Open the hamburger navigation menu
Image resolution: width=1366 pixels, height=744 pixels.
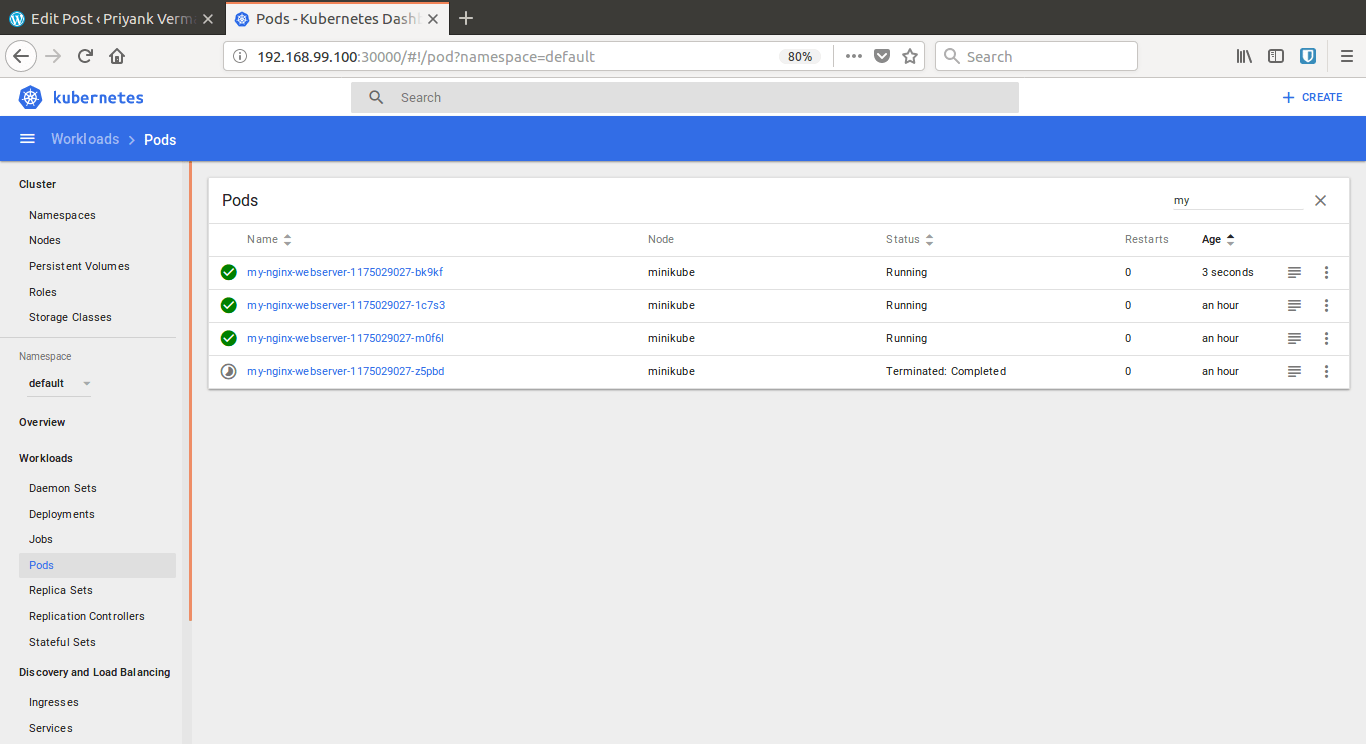click(x=28, y=139)
